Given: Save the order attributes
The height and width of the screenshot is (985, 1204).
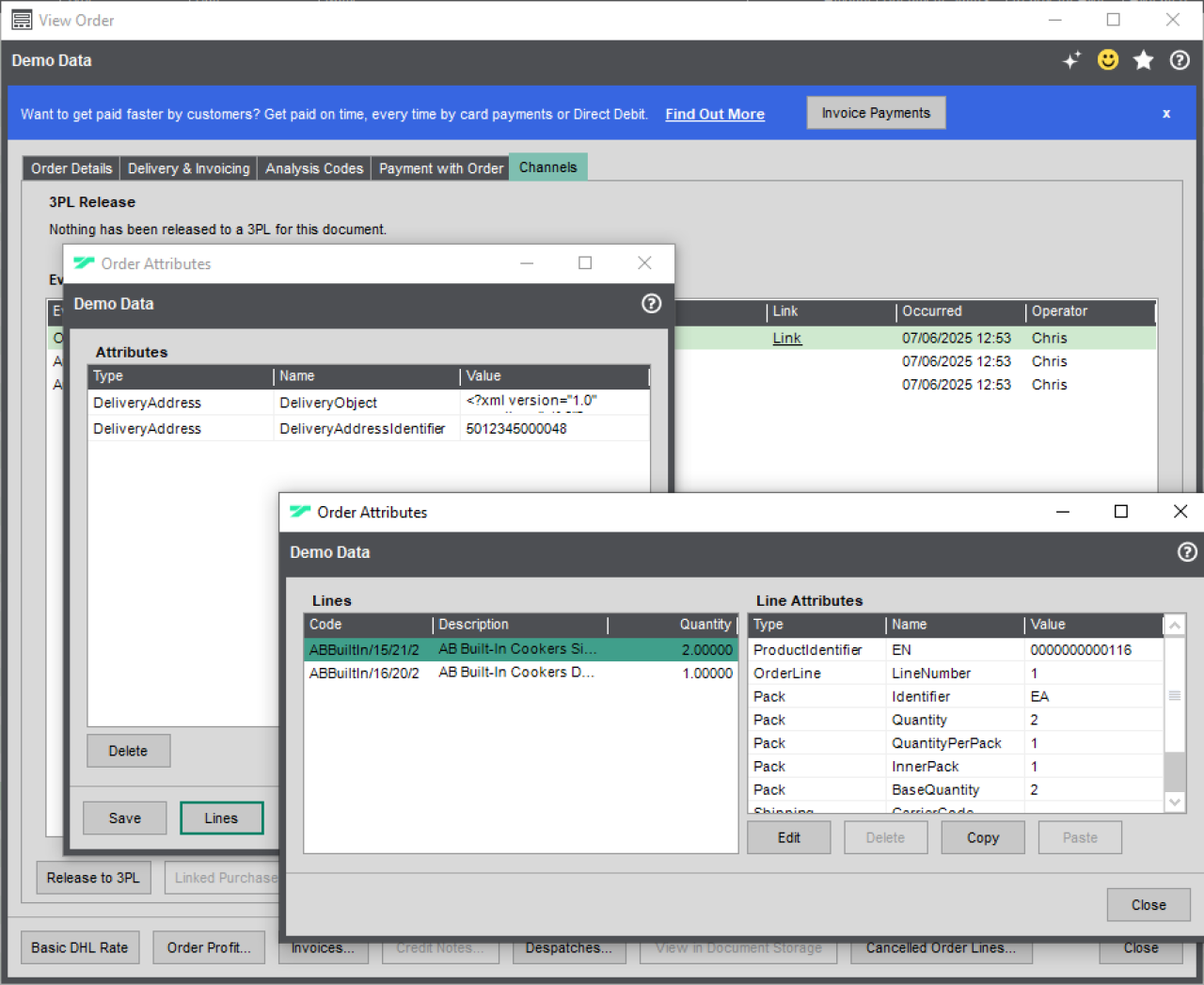Looking at the screenshot, I should 125,818.
